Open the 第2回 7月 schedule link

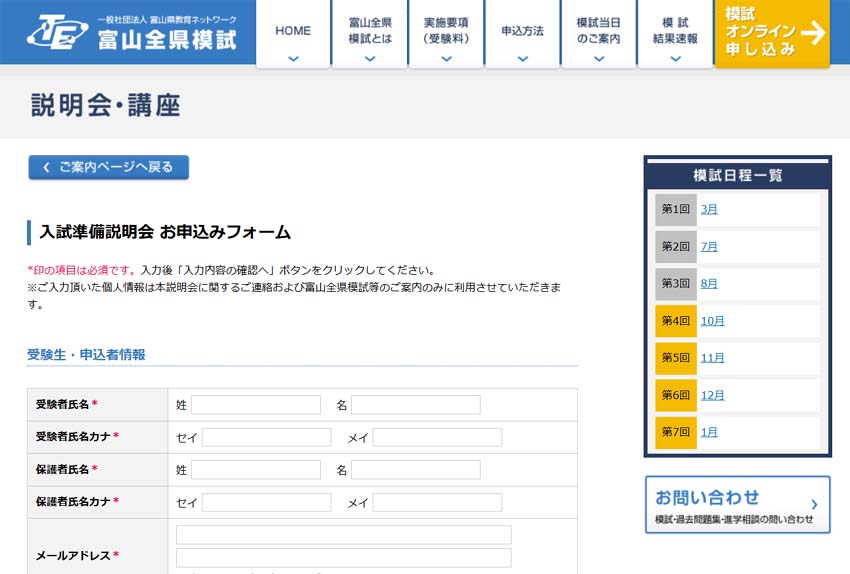709,246
